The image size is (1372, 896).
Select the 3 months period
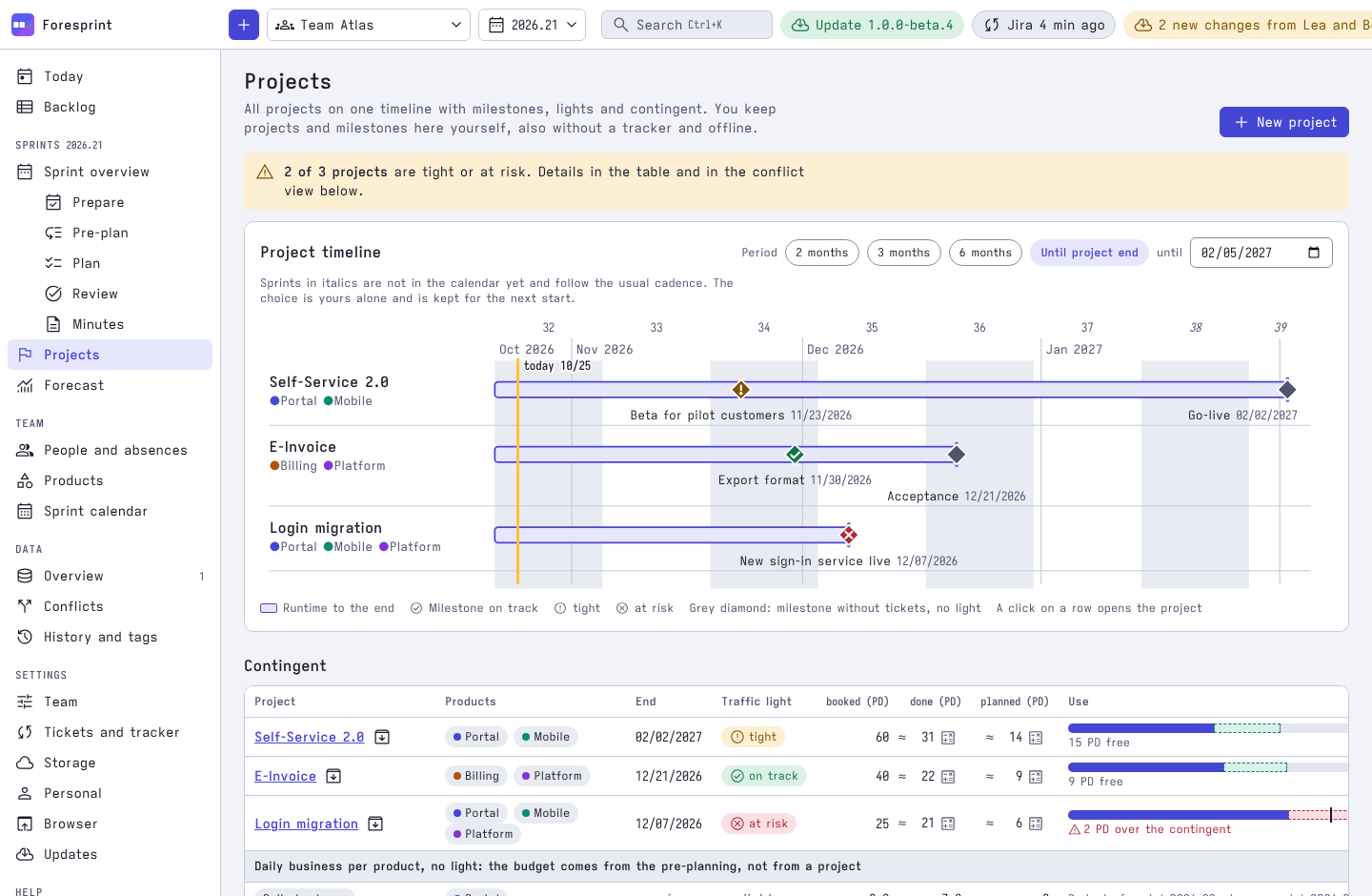coord(904,253)
